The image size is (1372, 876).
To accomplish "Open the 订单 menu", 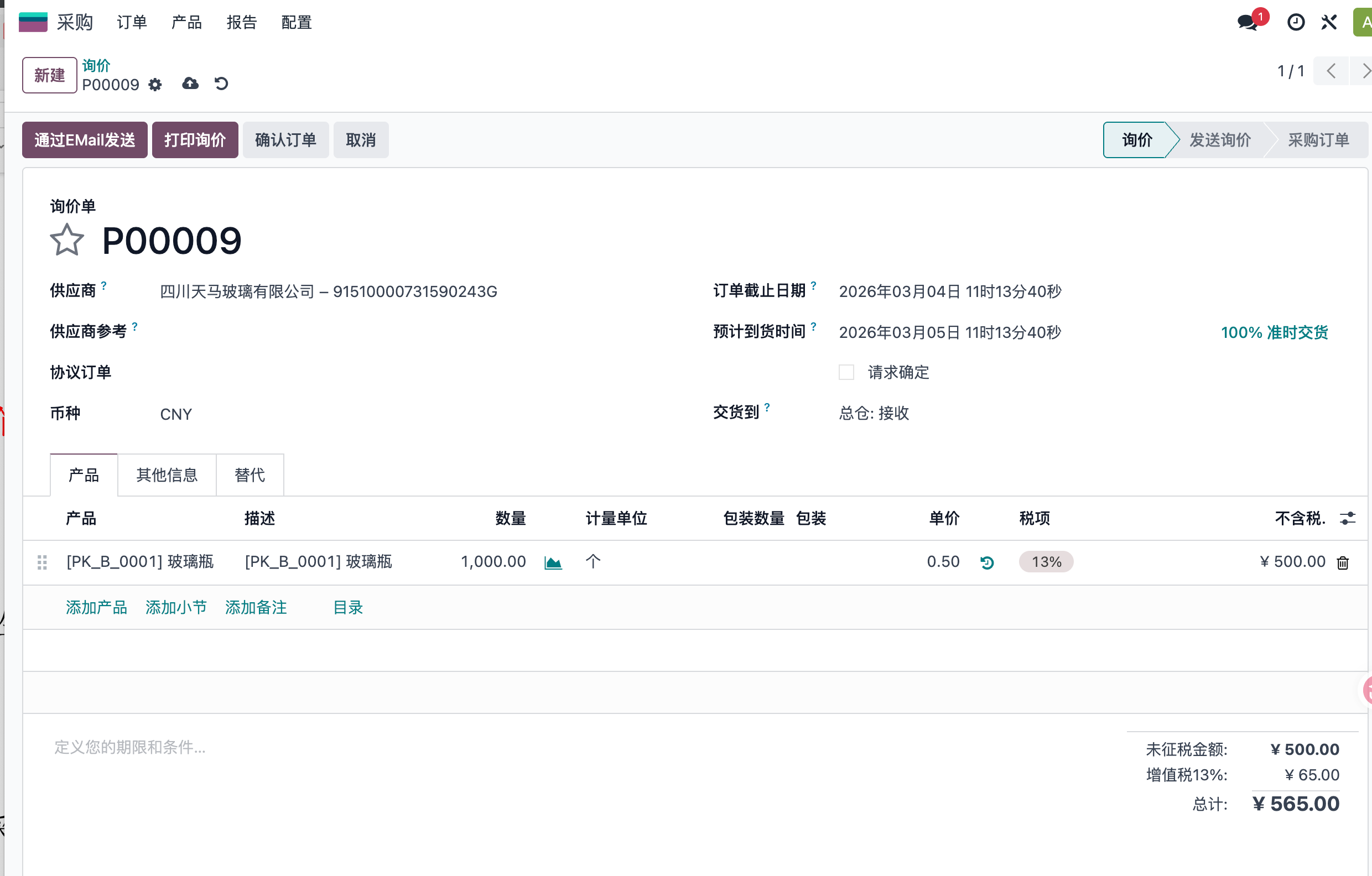I will (x=132, y=22).
